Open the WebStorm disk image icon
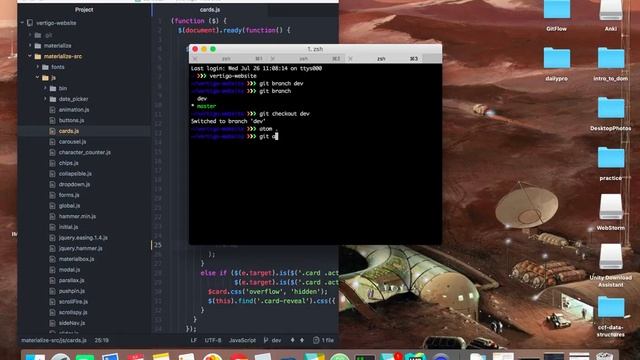Viewport: 640px width, 360px height. [x=611, y=207]
